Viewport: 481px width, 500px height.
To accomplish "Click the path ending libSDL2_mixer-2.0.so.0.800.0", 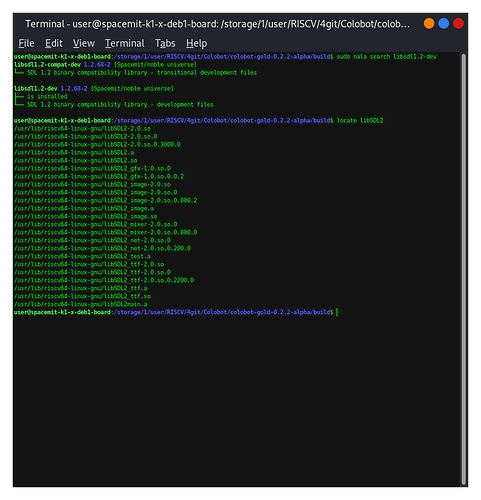I will (106, 233).
